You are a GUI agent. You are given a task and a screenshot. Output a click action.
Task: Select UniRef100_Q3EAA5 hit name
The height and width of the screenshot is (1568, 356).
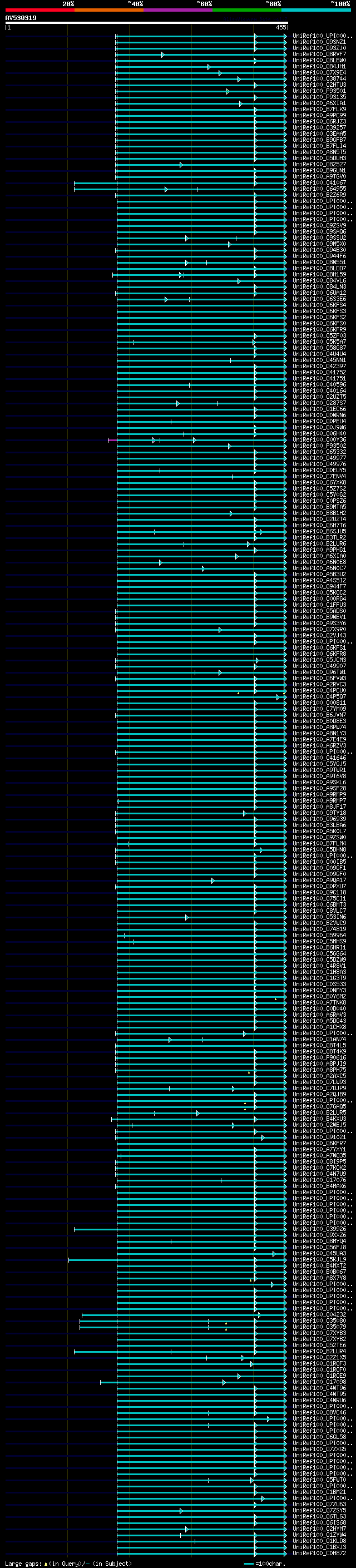319,134
